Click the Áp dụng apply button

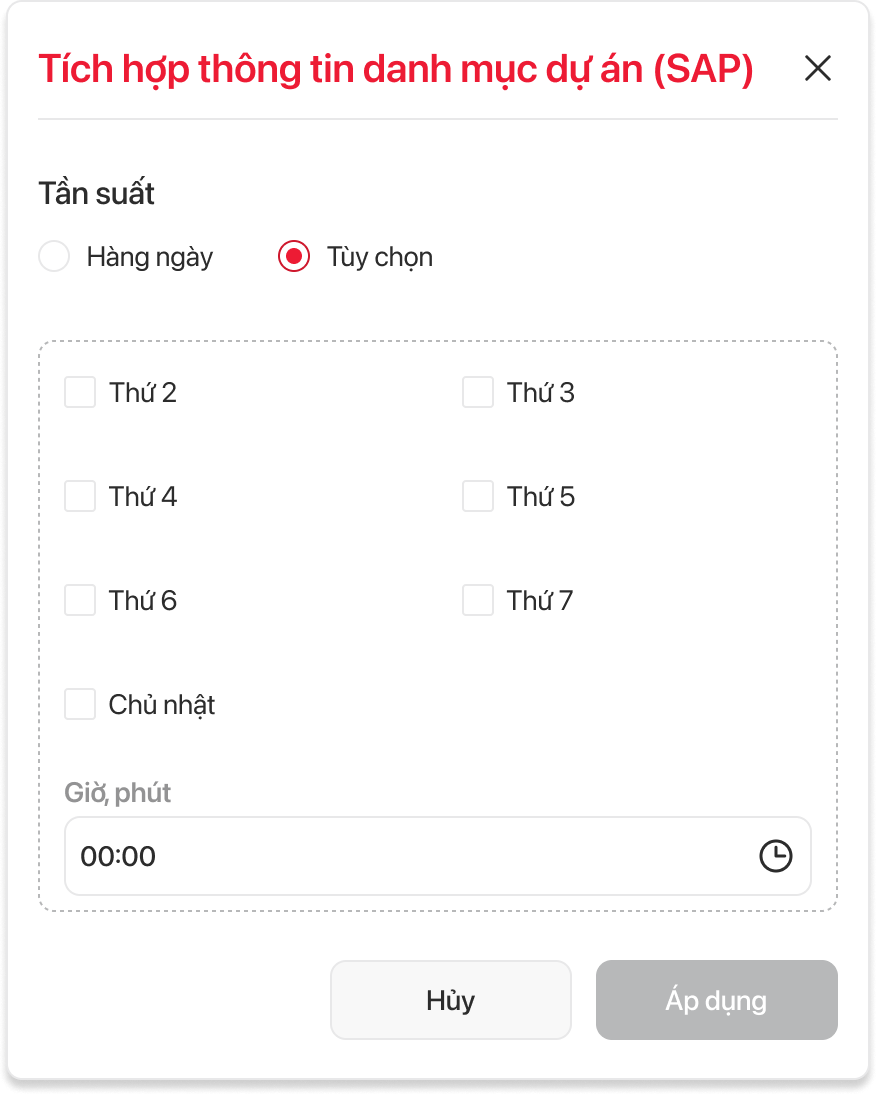coord(716,1000)
